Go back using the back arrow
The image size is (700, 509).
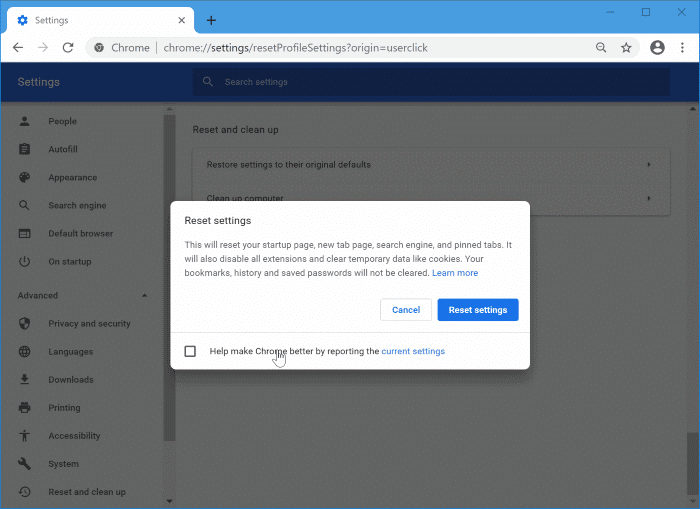(18, 48)
